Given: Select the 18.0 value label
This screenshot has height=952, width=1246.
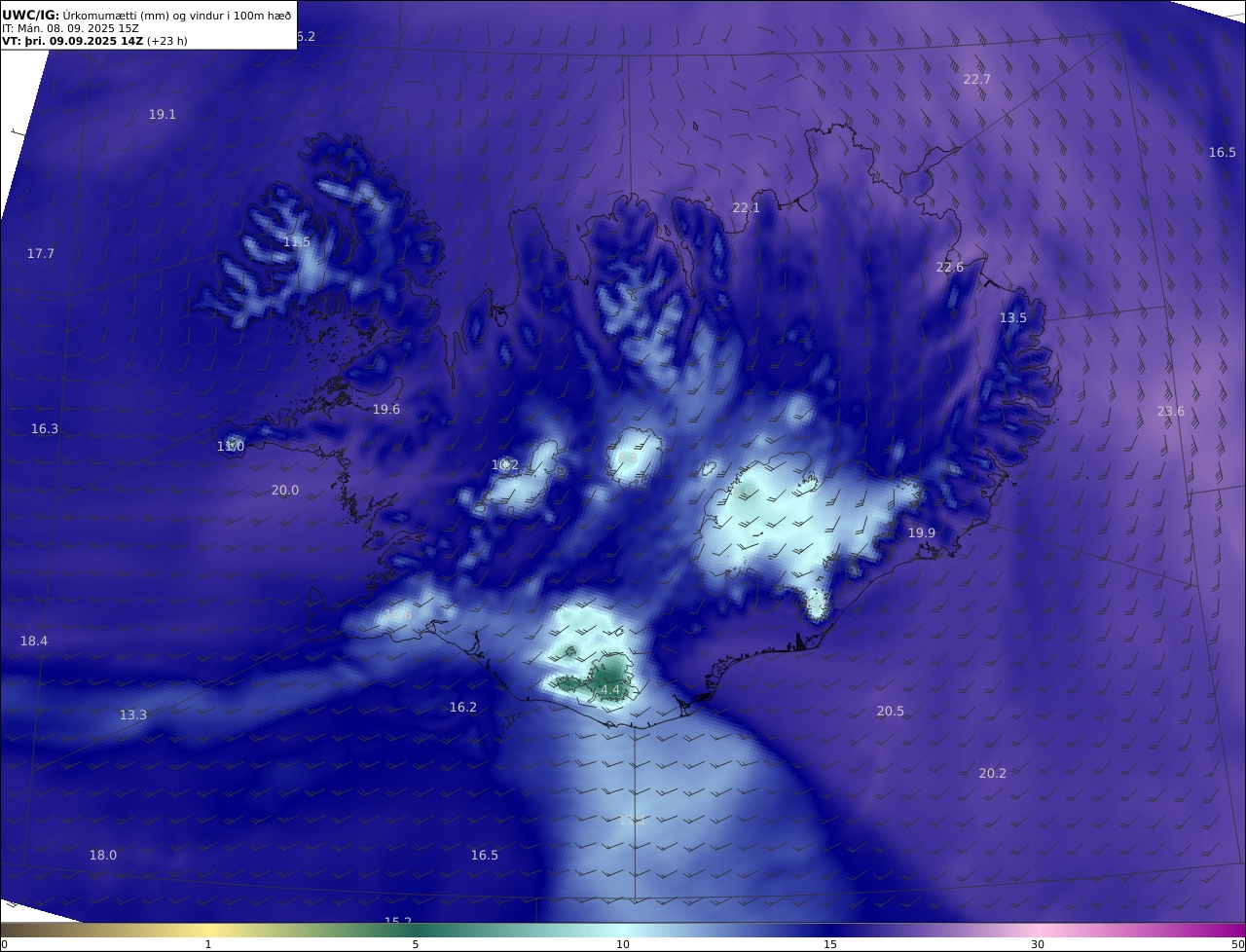Looking at the screenshot, I should pos(103,856).
